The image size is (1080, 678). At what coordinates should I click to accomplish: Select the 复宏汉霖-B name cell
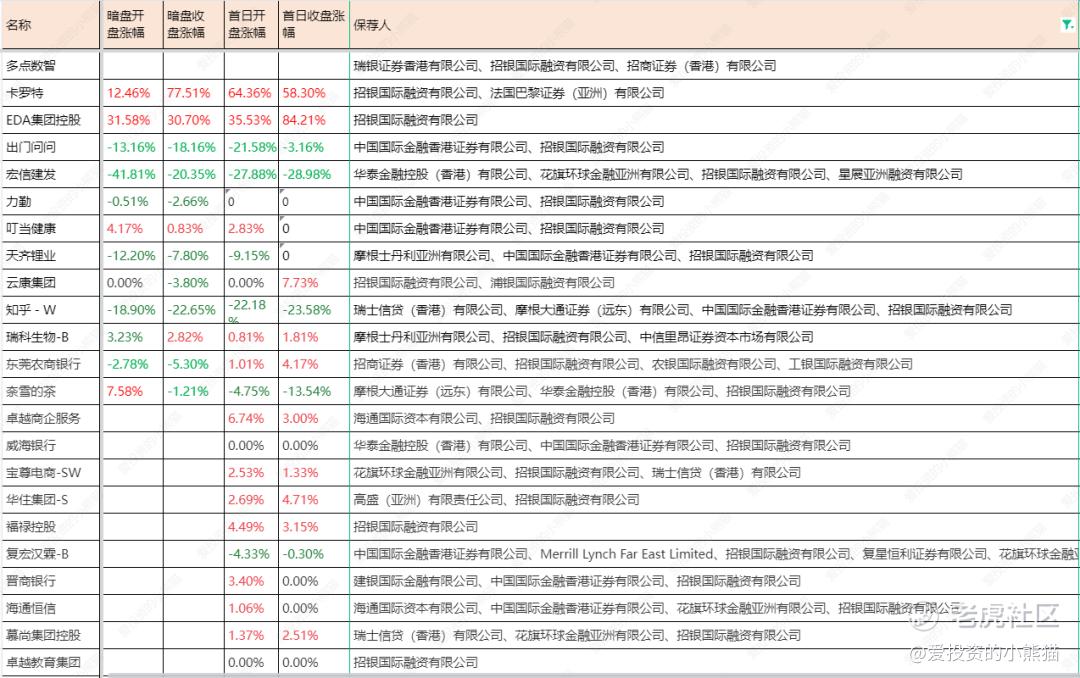[52, 554]
